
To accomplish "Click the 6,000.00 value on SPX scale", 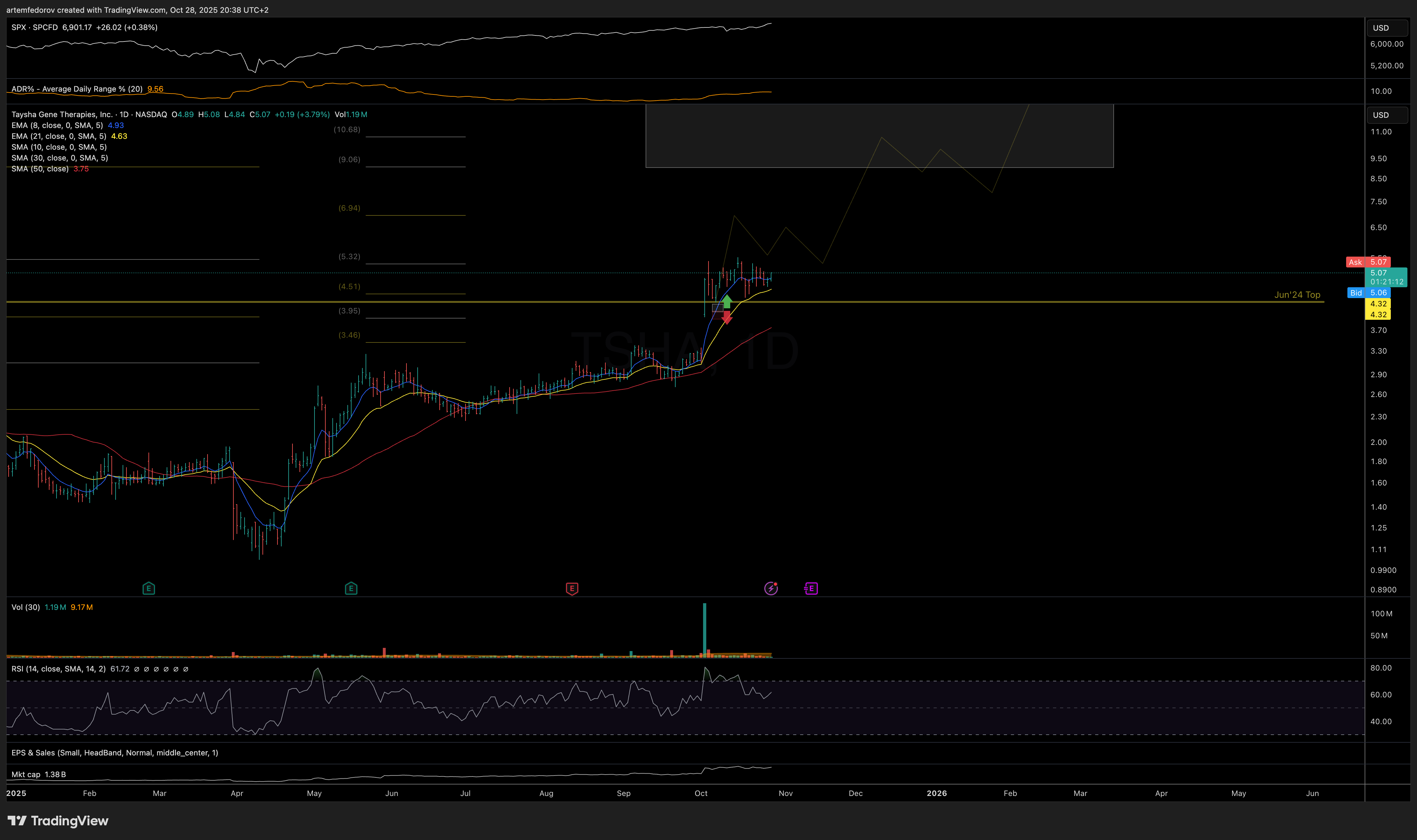I will coord(1386,44).
